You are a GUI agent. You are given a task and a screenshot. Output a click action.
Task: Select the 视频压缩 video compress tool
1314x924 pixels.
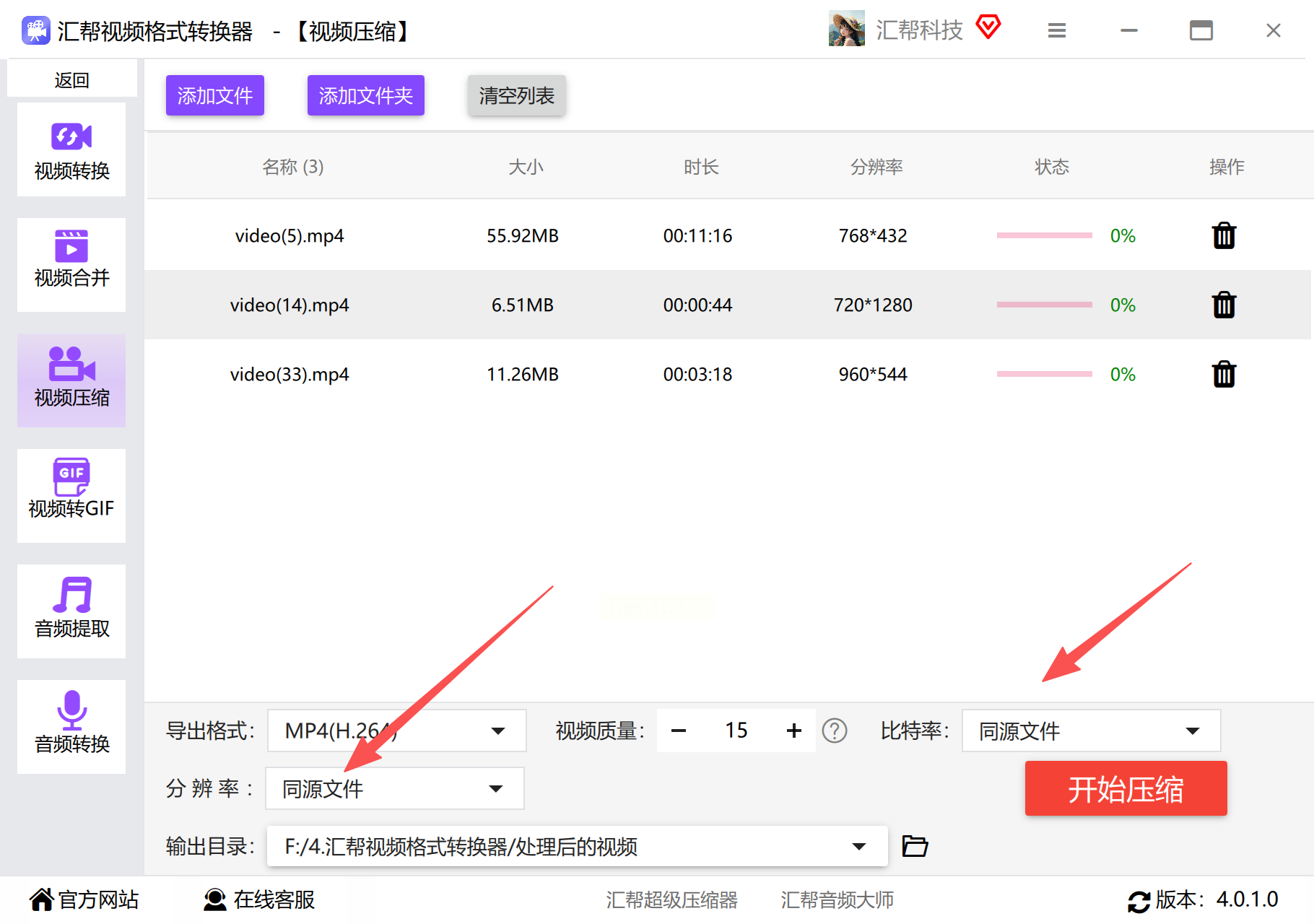point(71,380)
